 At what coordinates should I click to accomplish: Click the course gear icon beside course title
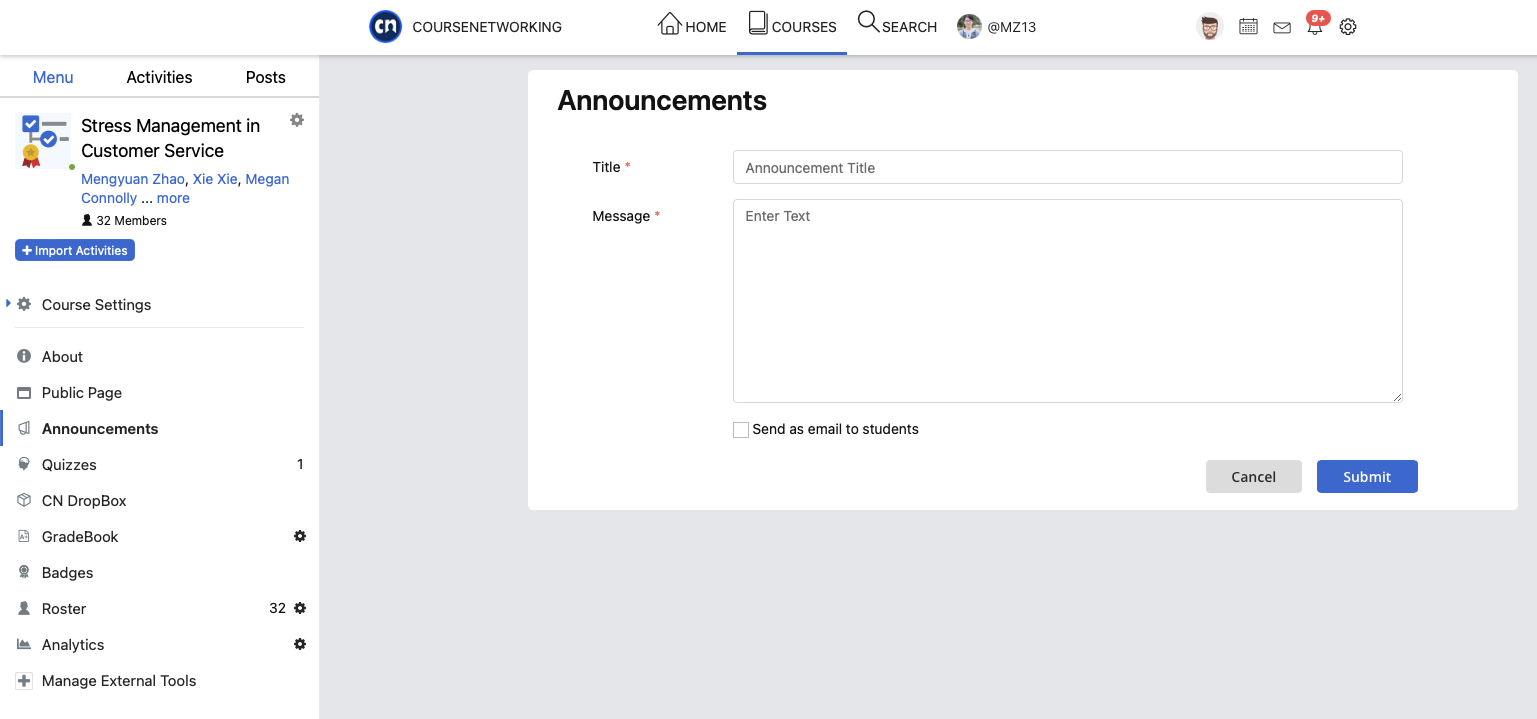[297, 120]
